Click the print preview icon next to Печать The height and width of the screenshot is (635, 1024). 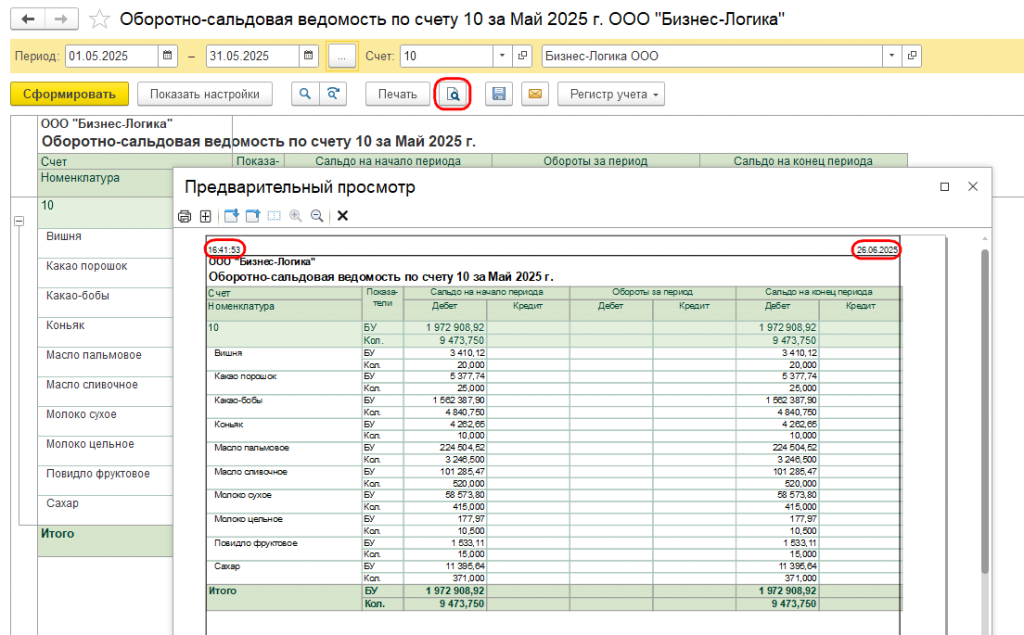click(453, 94)
